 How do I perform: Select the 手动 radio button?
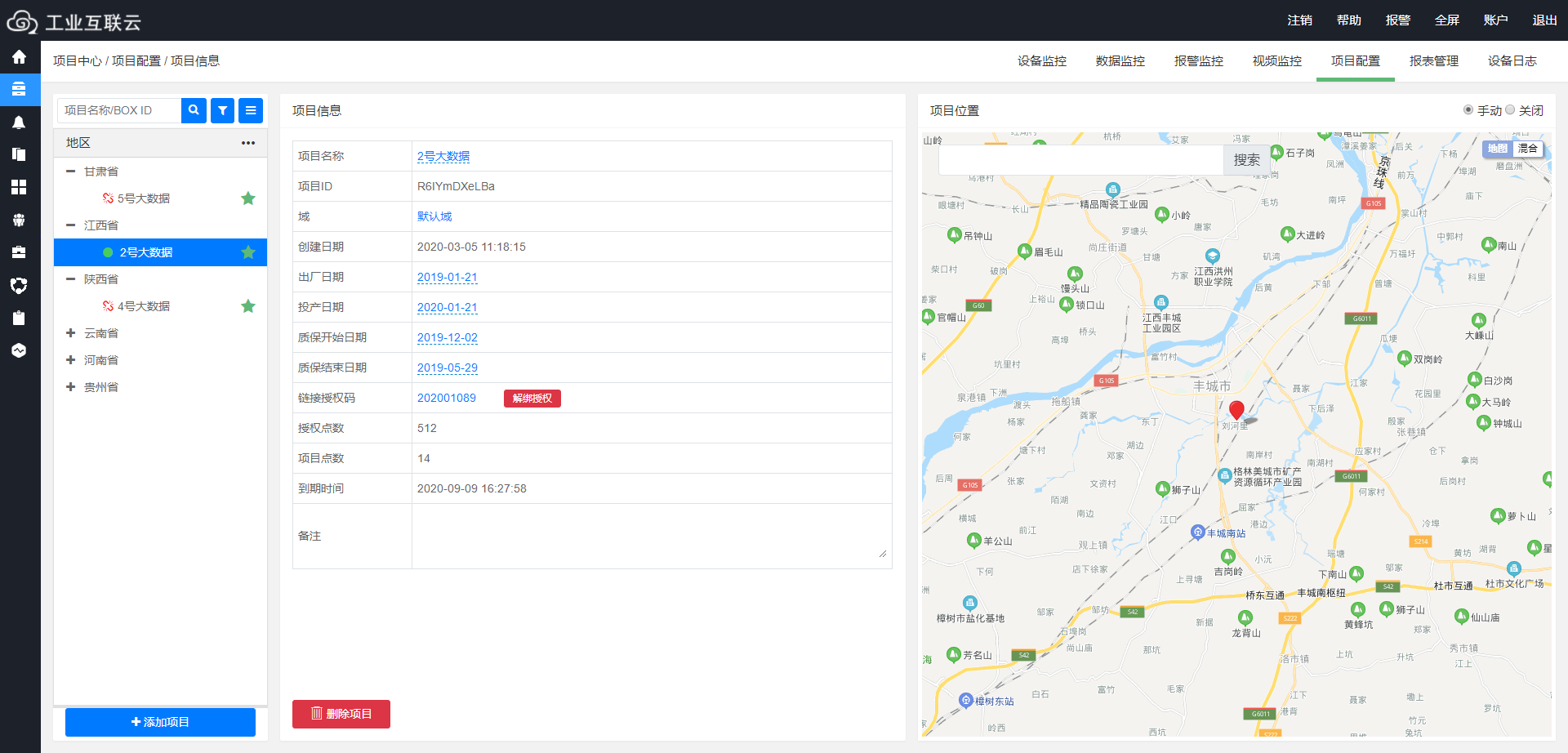[x=1468, y=110]
